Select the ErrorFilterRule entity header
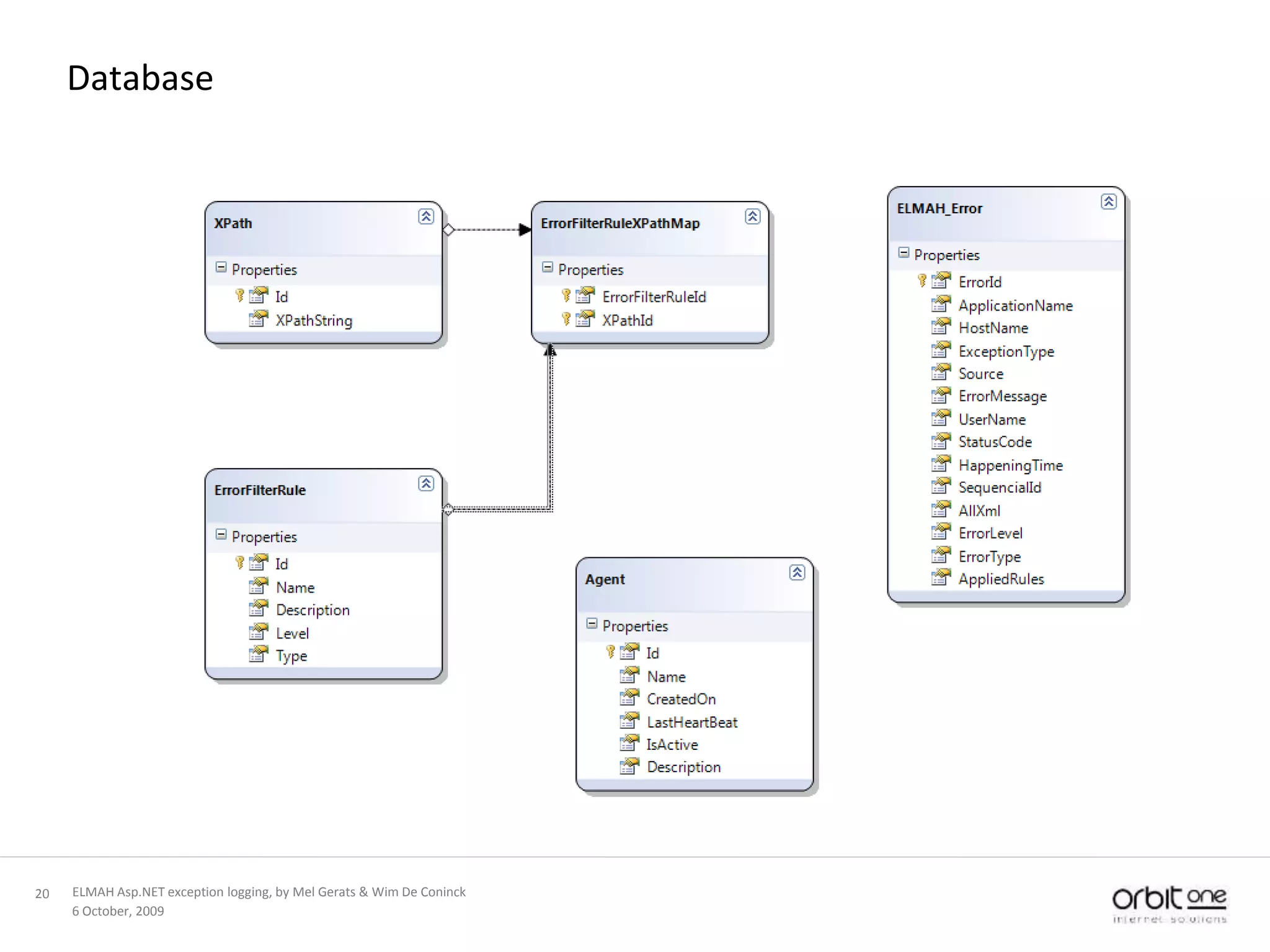The width and height of the screenshot is (1270, 952). (260, 490)
